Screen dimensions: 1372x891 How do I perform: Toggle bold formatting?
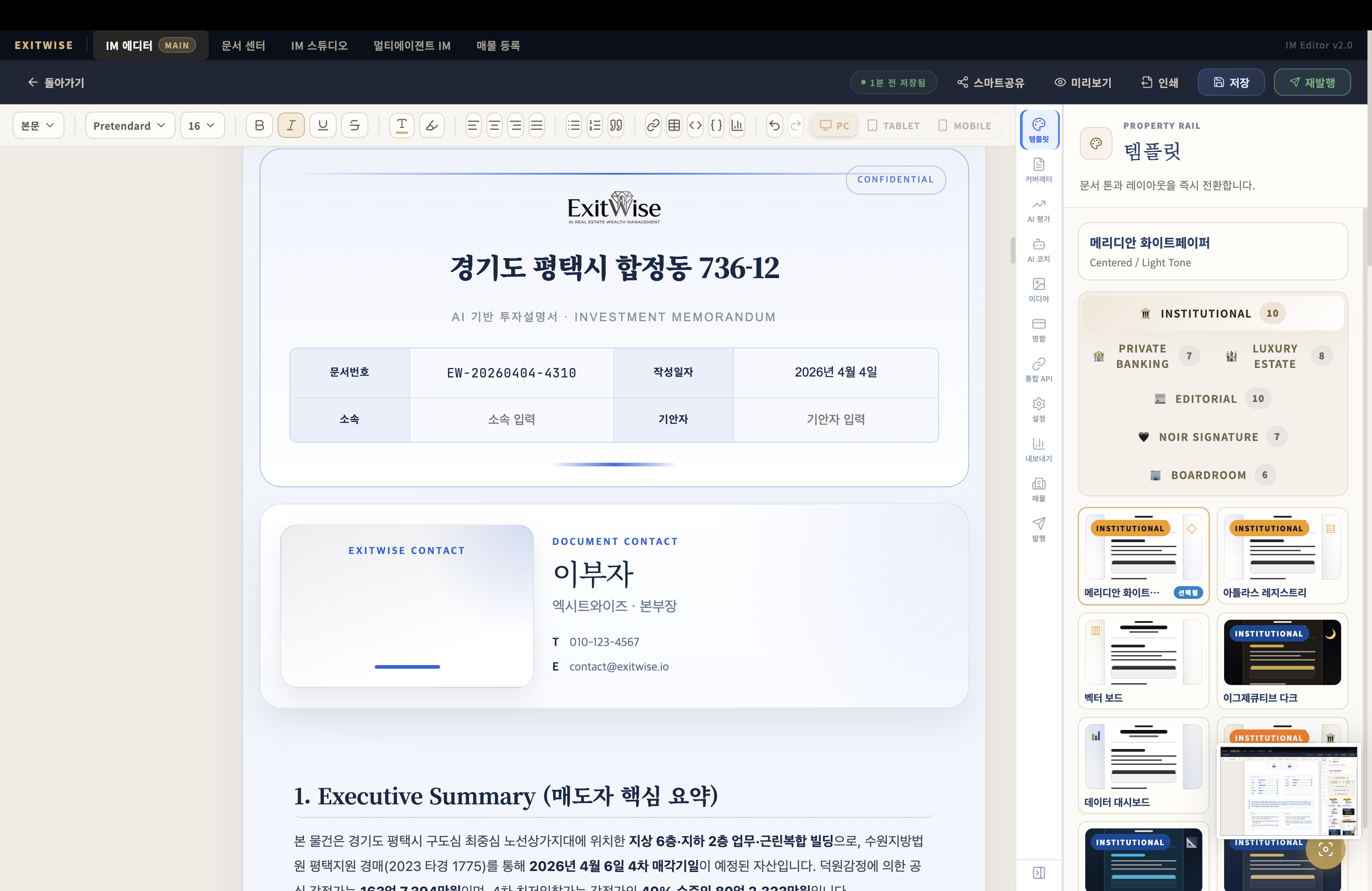point(260,126)
